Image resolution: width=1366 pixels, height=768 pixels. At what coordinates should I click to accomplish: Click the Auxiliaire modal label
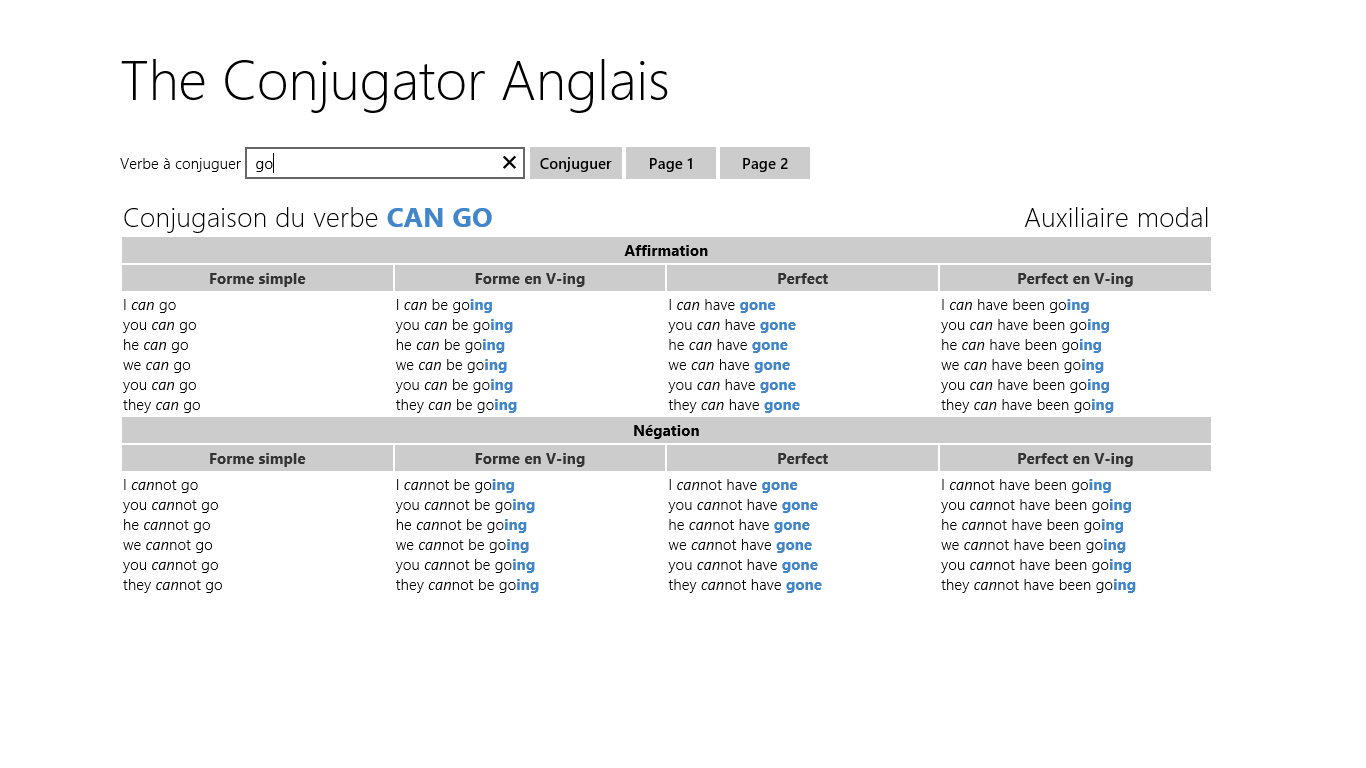coord(1116,218)
